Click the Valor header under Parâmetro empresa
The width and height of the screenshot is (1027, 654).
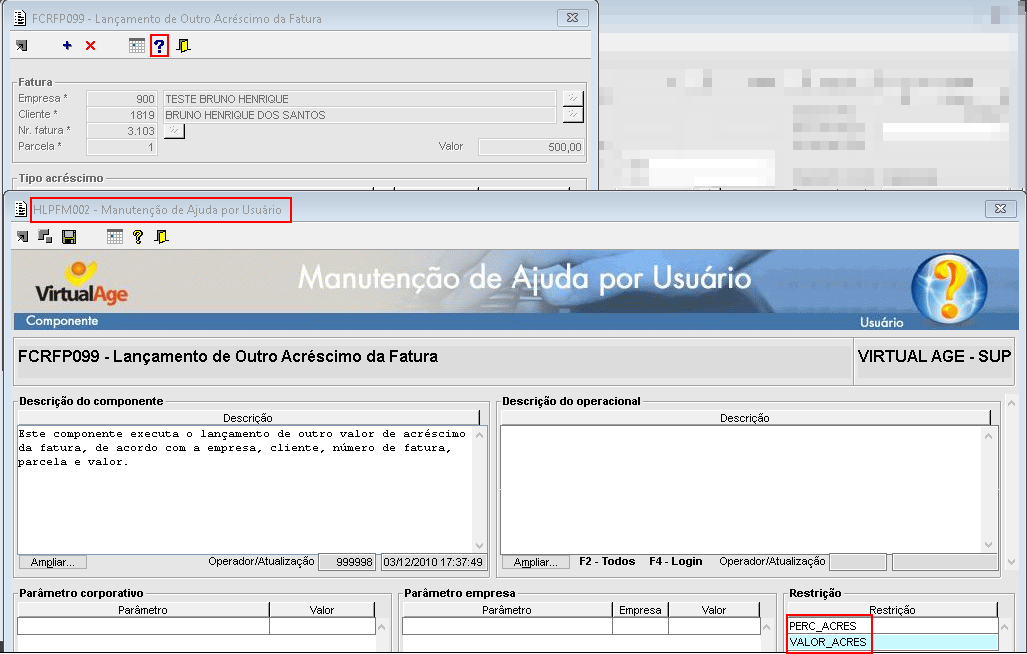pos(714,609)
